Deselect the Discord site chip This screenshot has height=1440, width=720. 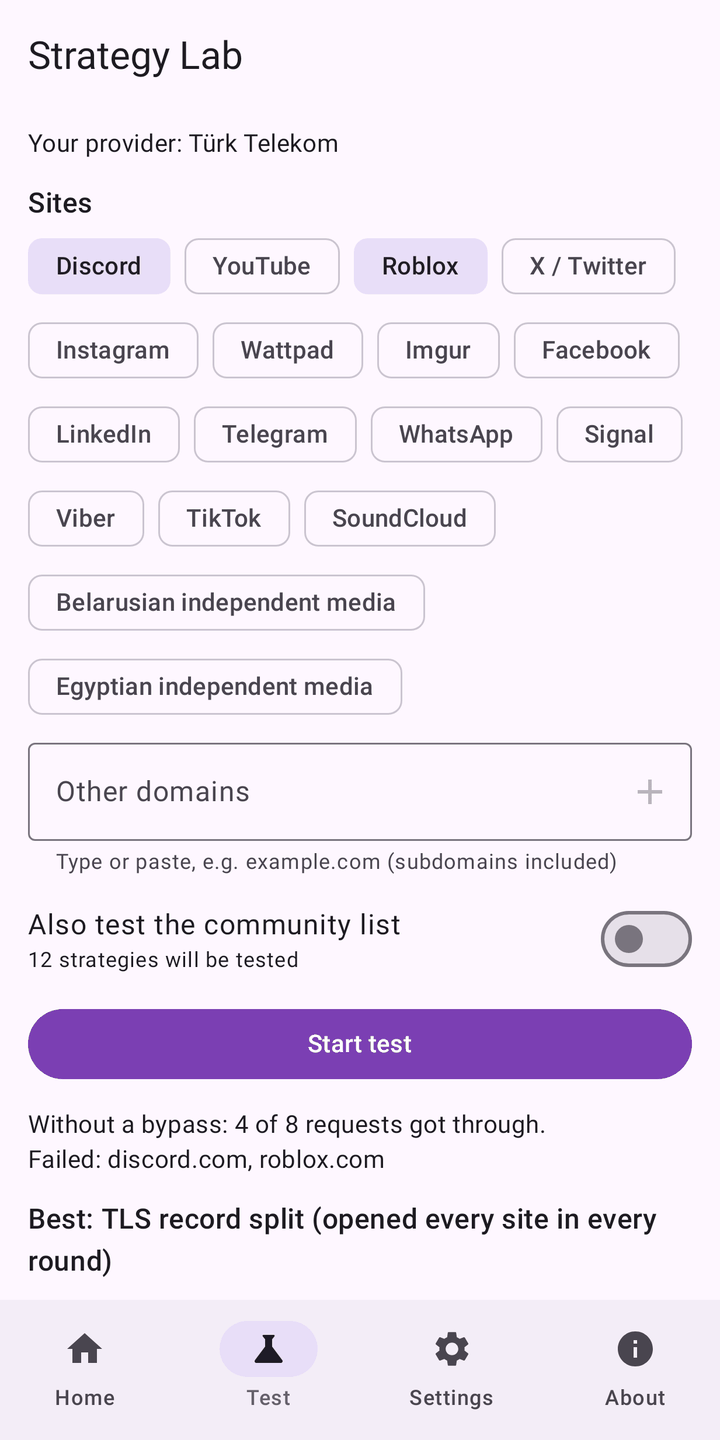(x=99, y=266)
